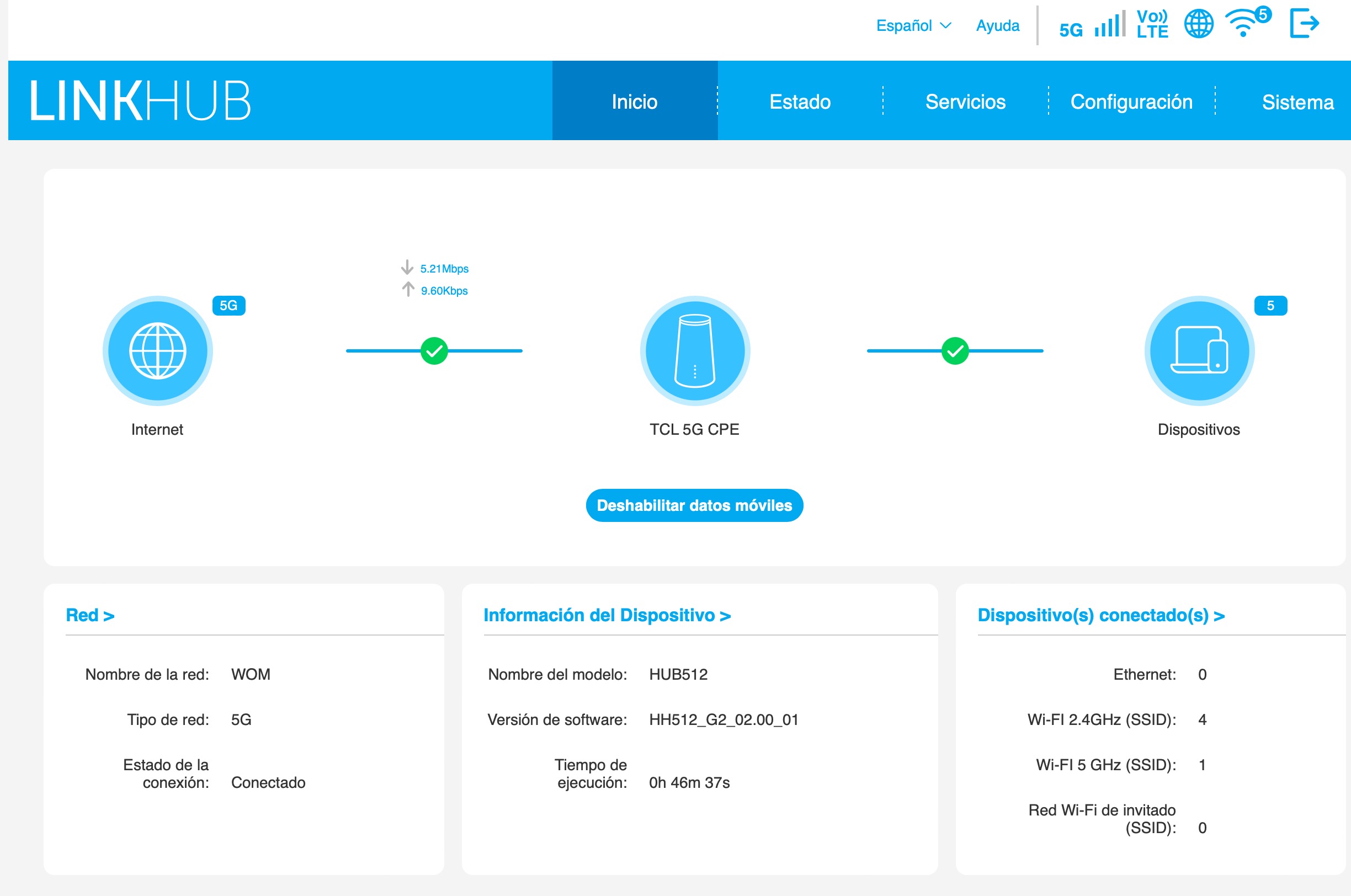Click the globe internet status icon in header
Image resolution: width=1351 pixels, height=896 pixels.
click(x=1199, y=24)
